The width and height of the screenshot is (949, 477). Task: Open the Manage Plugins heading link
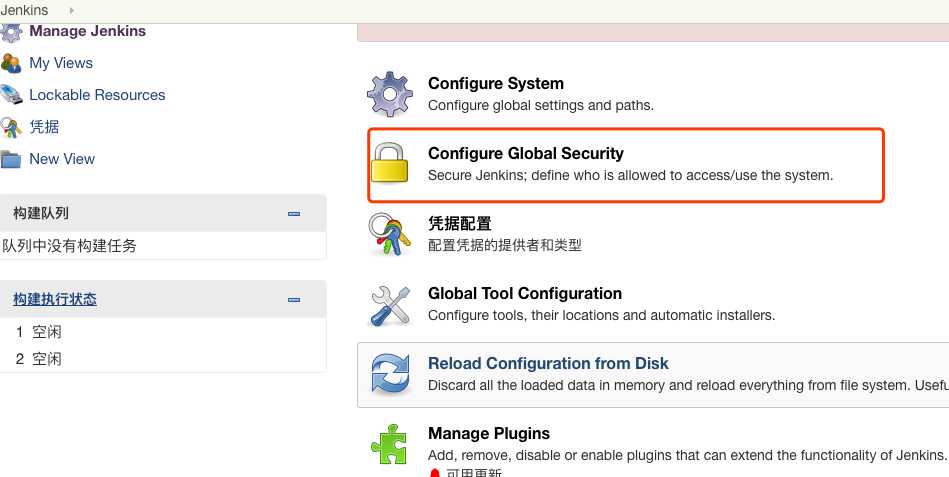tap(488, 434)
